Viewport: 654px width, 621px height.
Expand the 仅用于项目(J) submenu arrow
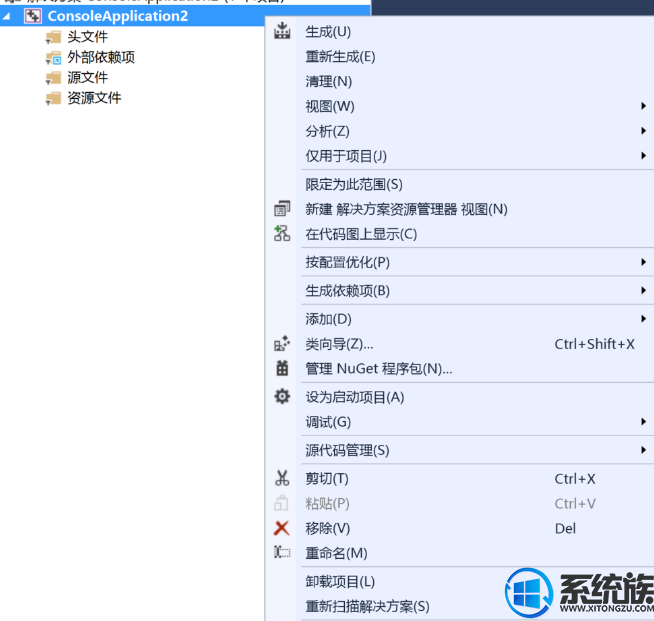644,156
